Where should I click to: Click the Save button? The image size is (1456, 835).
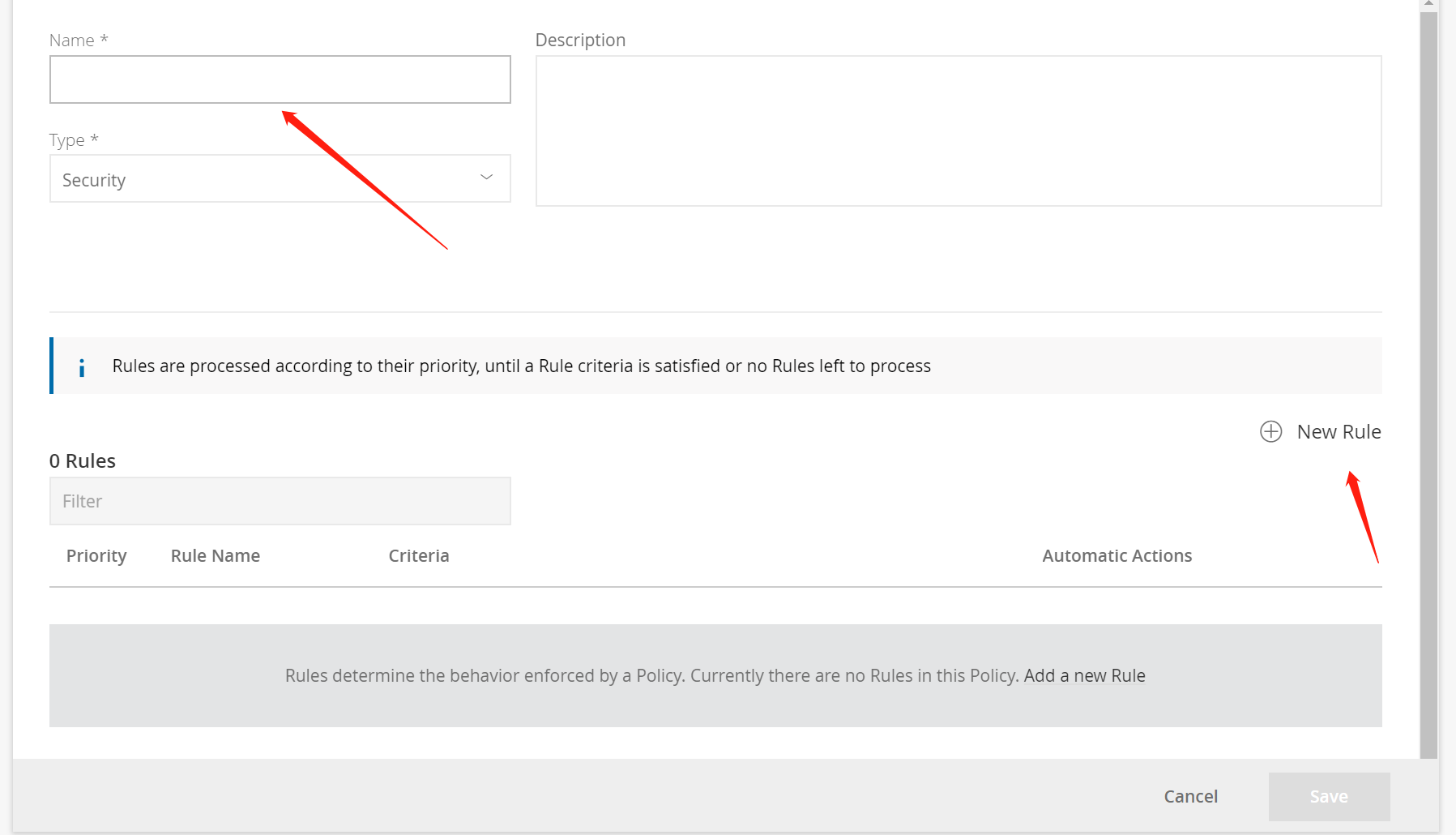pyautogui.click(x=1329, y=797)
